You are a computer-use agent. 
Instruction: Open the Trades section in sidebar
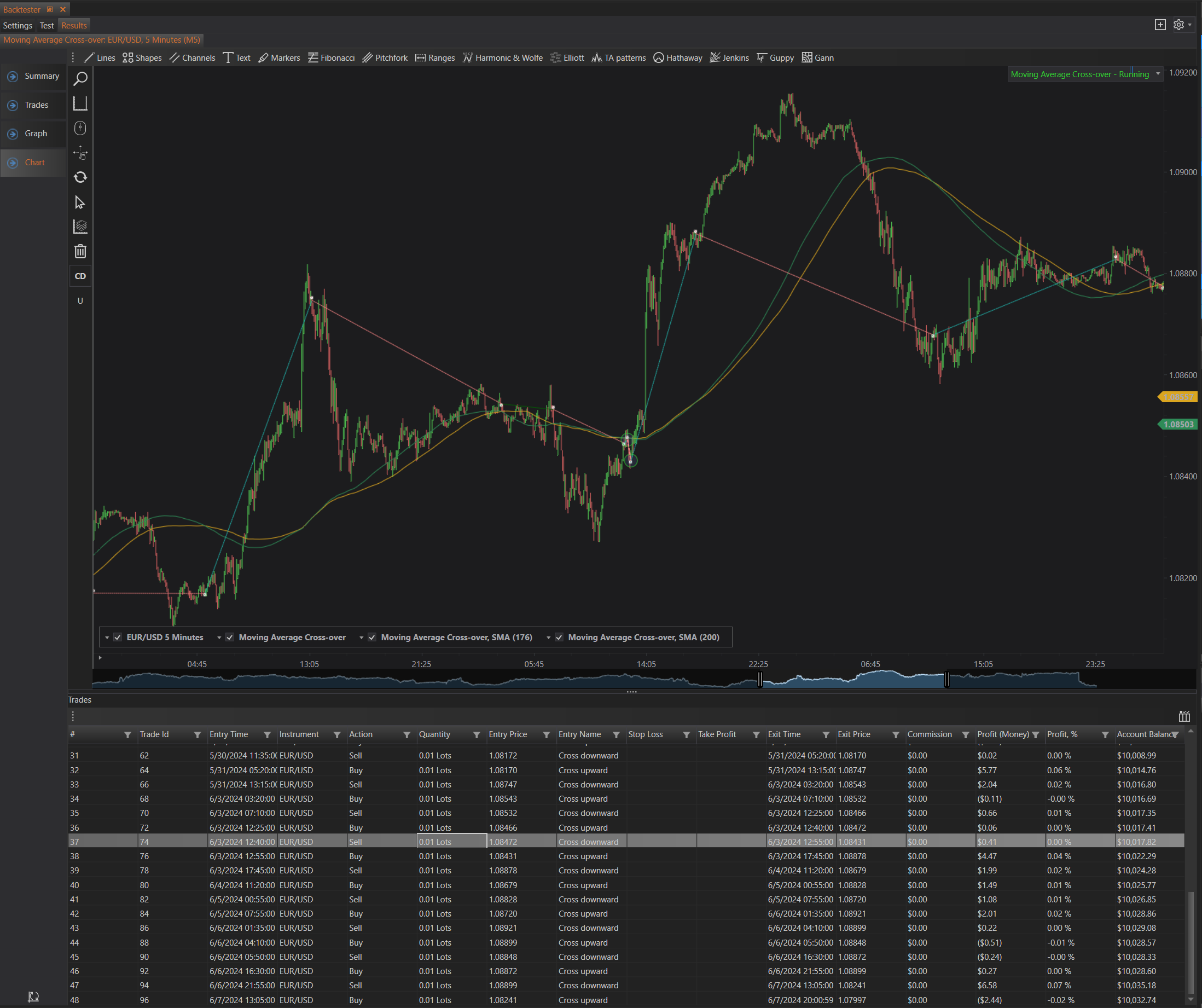click(x=37, y=105)
